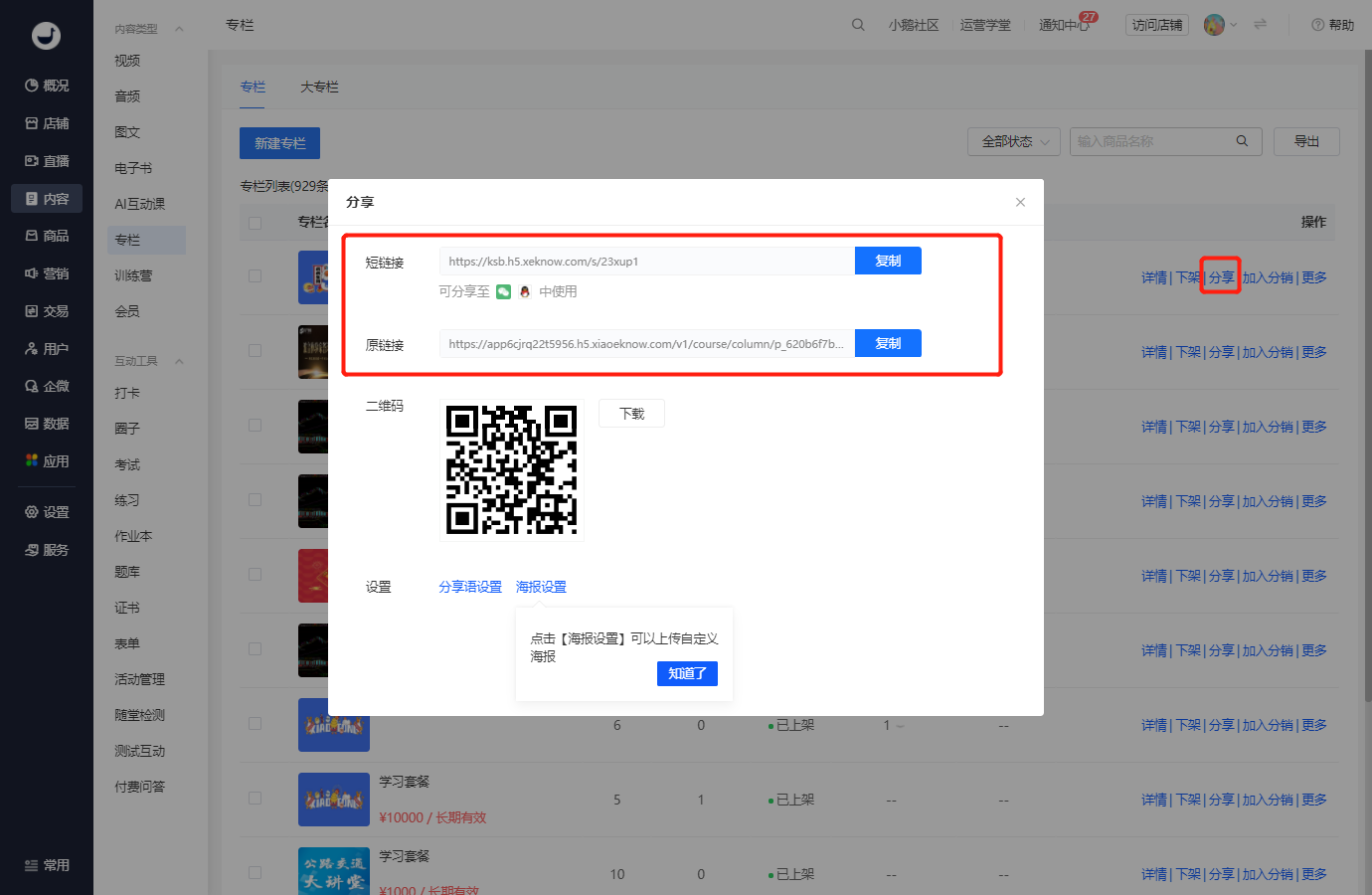Click the user avatar in top bar
The height and width of the screenshot is (895, 1372).
pos(1214,25)
